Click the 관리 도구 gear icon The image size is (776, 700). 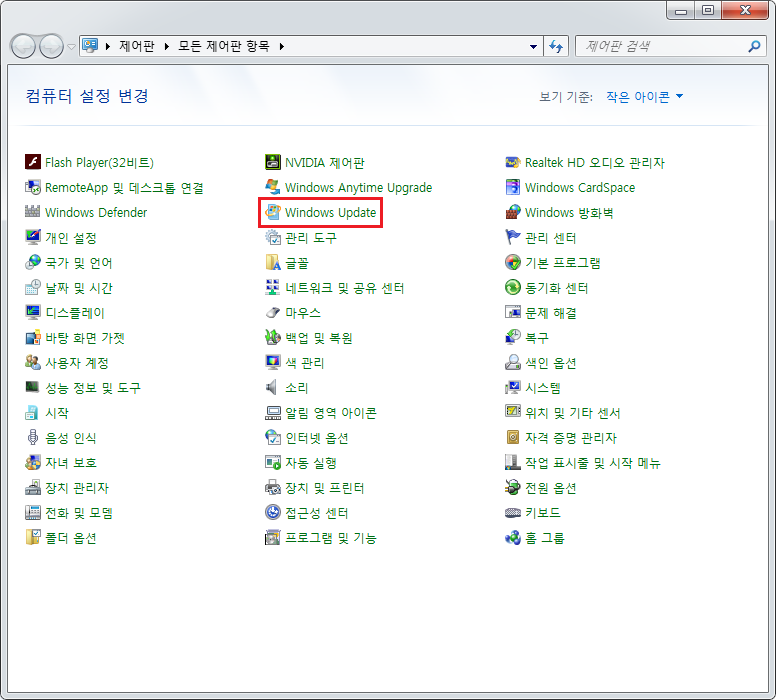pos(273,237)
